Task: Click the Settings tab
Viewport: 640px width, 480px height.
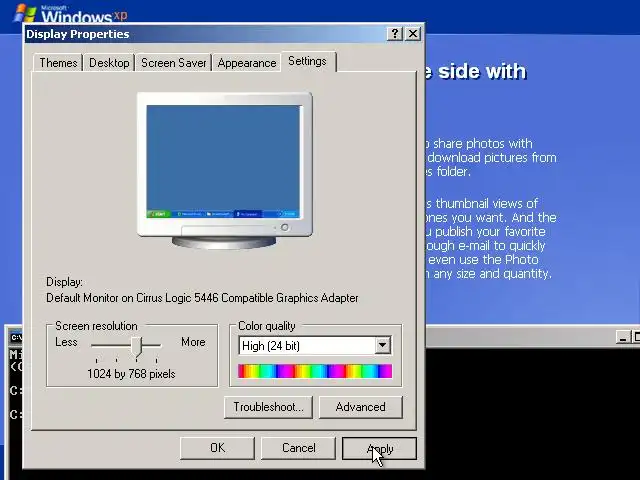Action: pos(307,61)
